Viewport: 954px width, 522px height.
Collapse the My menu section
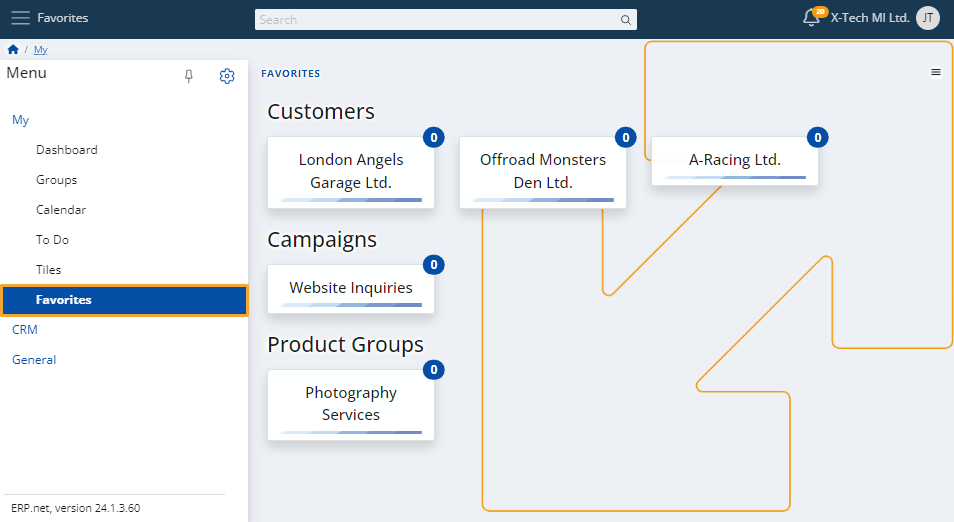tap(21, 120)
